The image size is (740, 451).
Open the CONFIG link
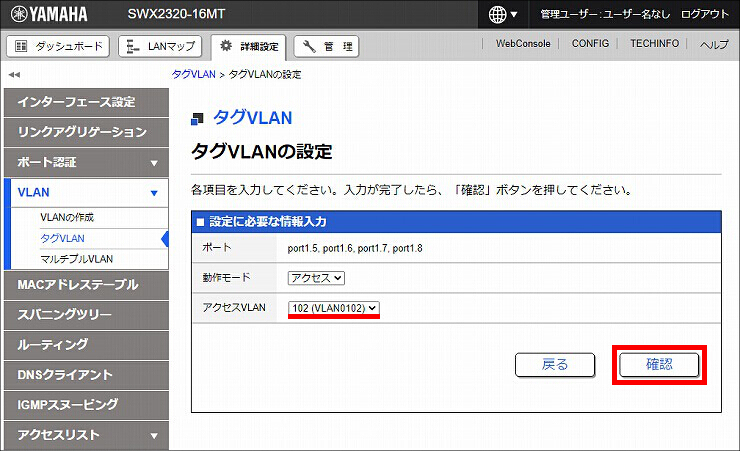[590, 43]
